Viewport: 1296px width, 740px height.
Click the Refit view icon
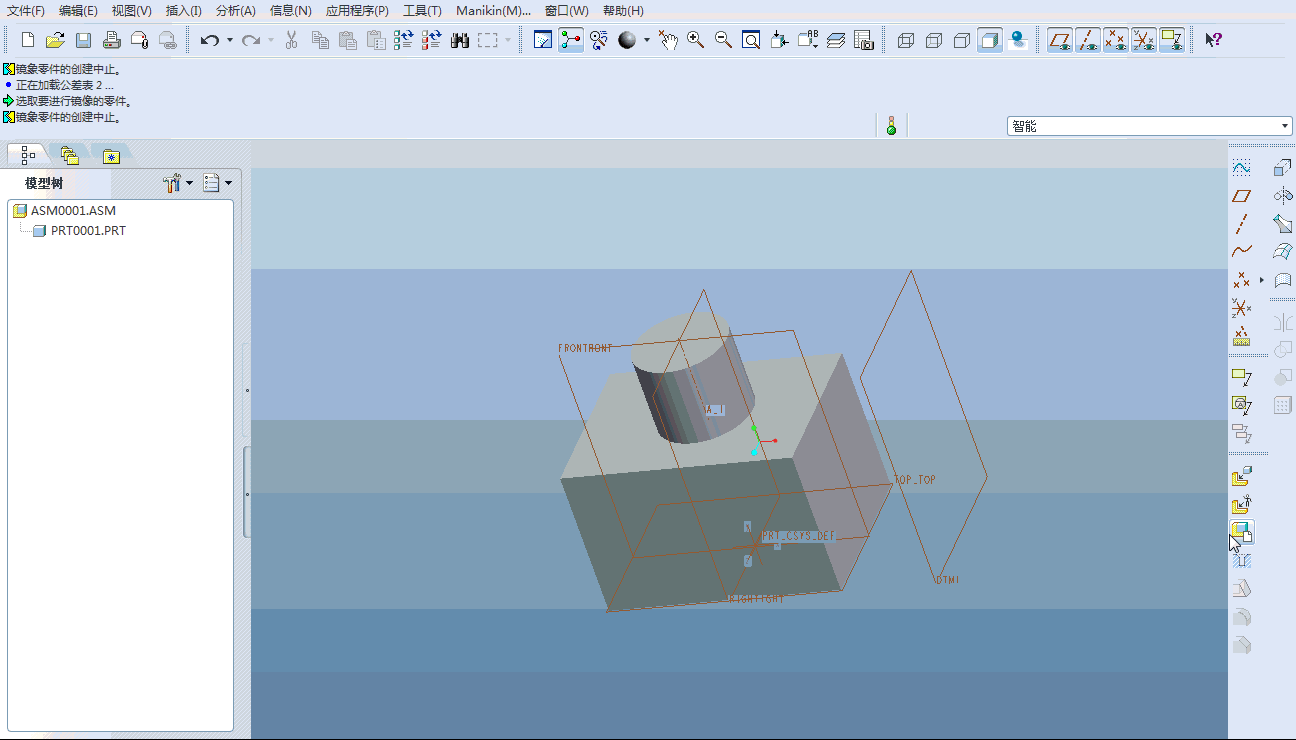point(751,40)
